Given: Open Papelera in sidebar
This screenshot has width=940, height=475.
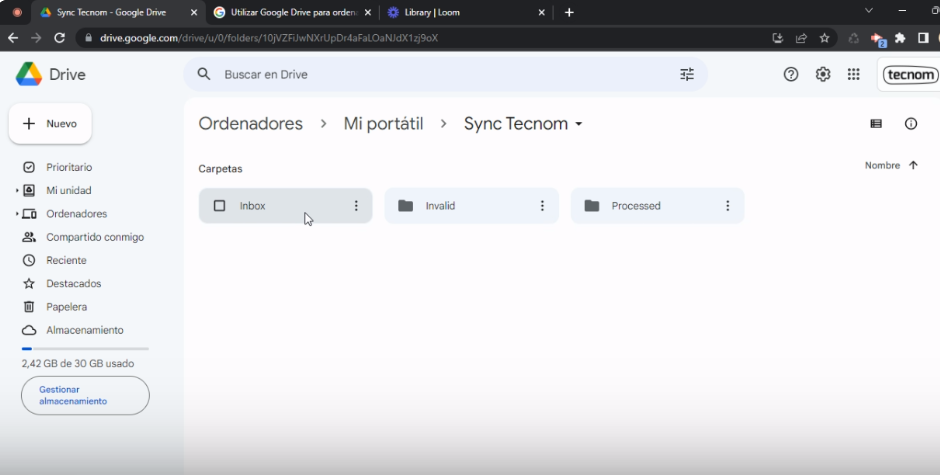Looking at the screenshot, I should click(x=66, y=307).
